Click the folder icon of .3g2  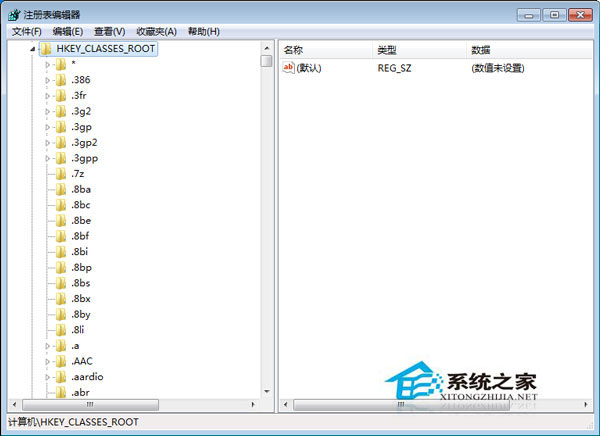(61, 111)
